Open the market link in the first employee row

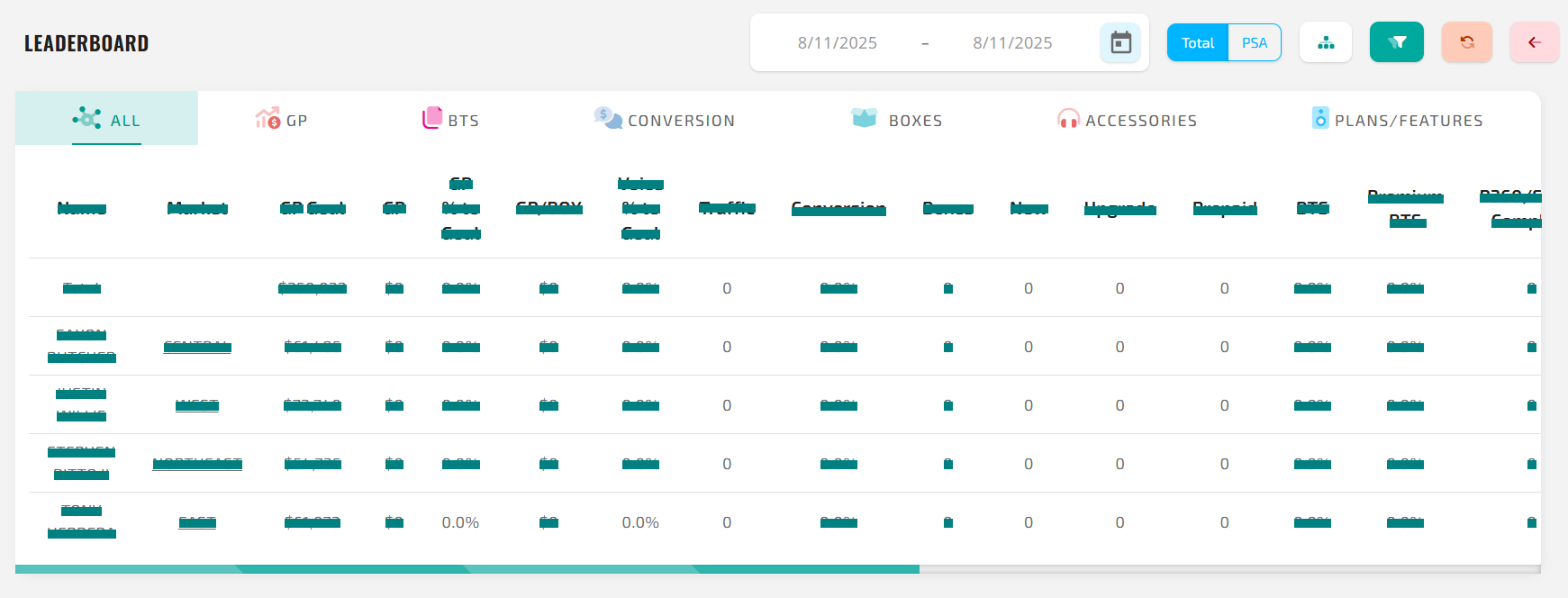[197, 347]
